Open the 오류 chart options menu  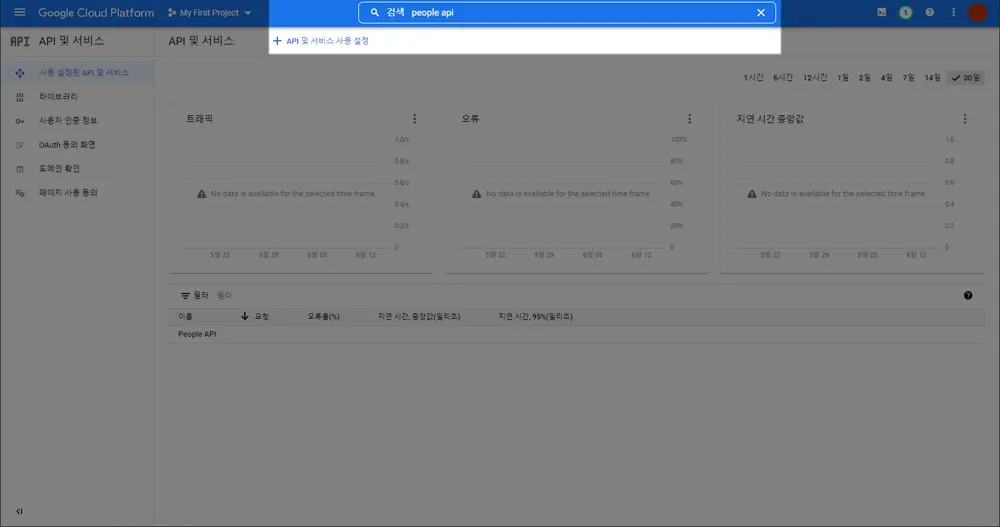click(x=689, y=119)
